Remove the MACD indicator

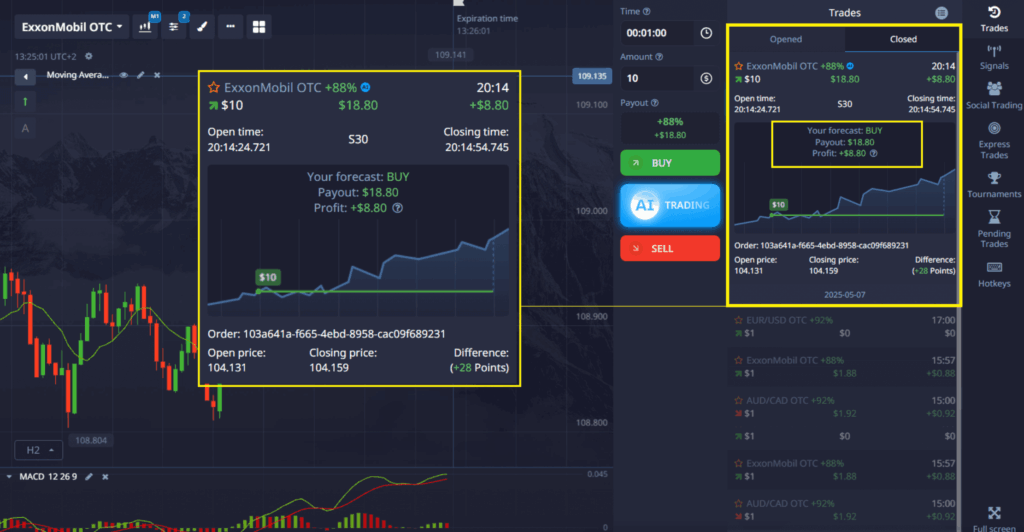105,477
